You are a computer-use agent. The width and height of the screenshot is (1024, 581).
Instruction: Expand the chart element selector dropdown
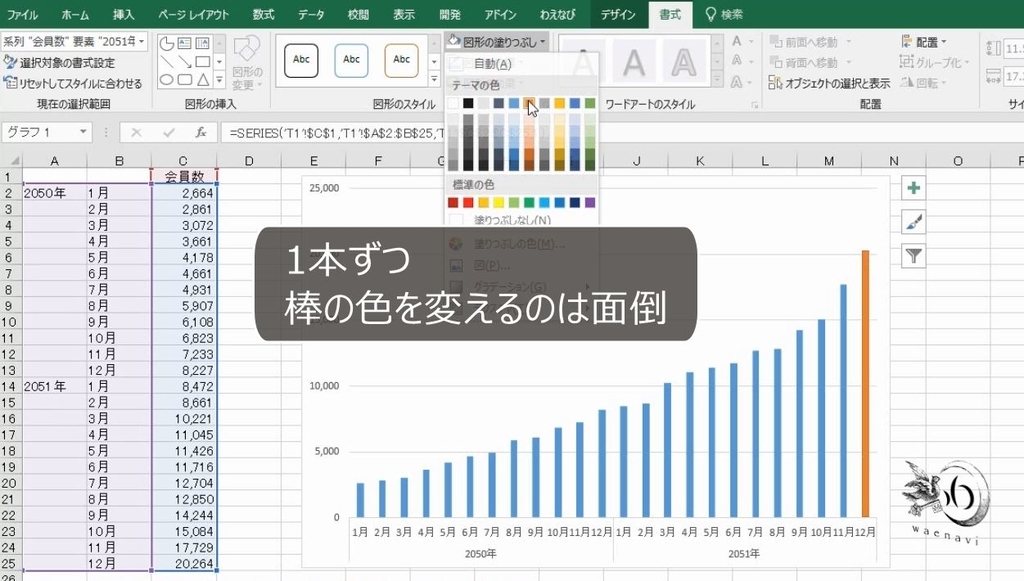[141, 42]
